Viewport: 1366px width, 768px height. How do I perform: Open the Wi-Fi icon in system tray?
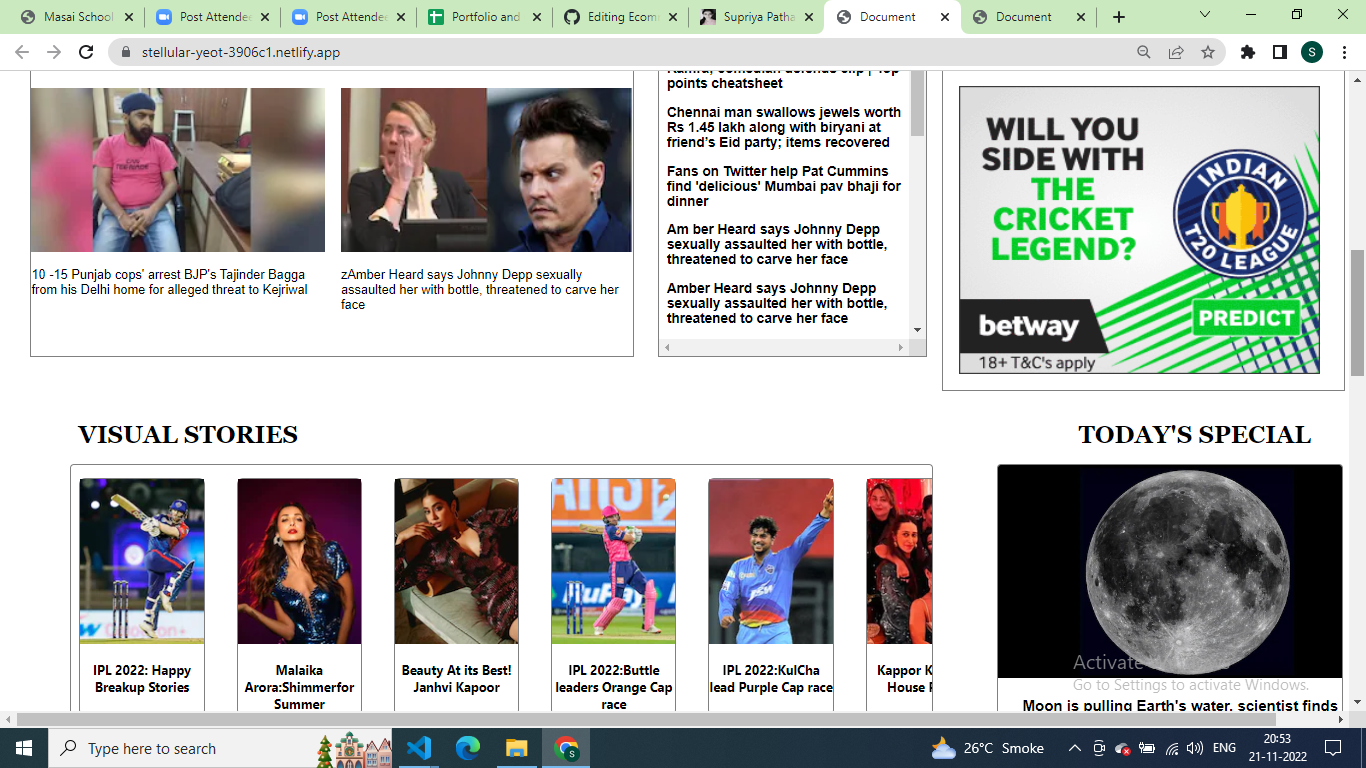[1171, 748]
